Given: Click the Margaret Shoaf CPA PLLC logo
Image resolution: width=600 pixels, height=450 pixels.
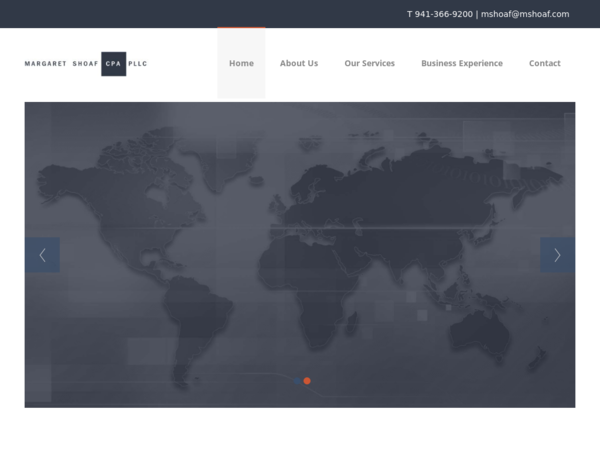Looking at the screenshot, I should (x=86, y=64).
